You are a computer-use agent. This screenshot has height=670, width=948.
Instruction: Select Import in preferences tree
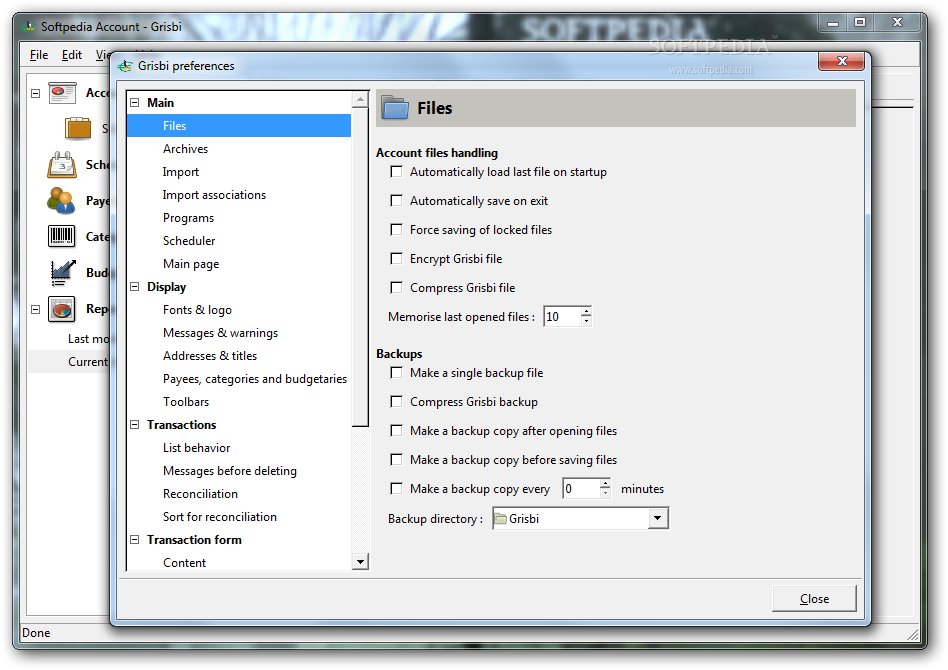coord(180,172)
